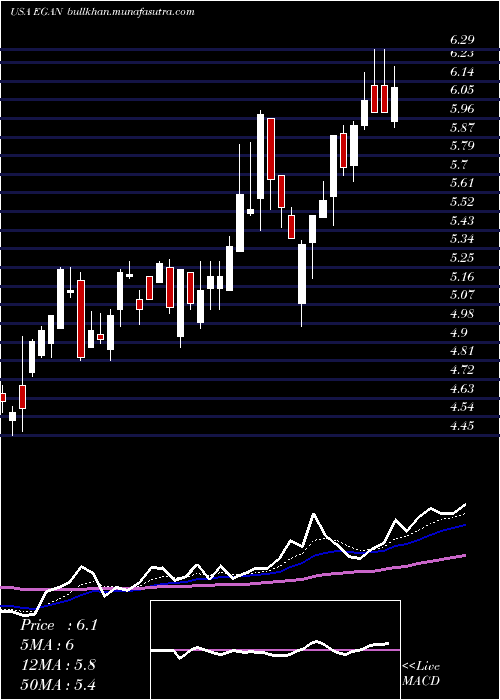Click the '<<Live MACD' label
Screen dimensions: 500x700
tap(421, 674)
